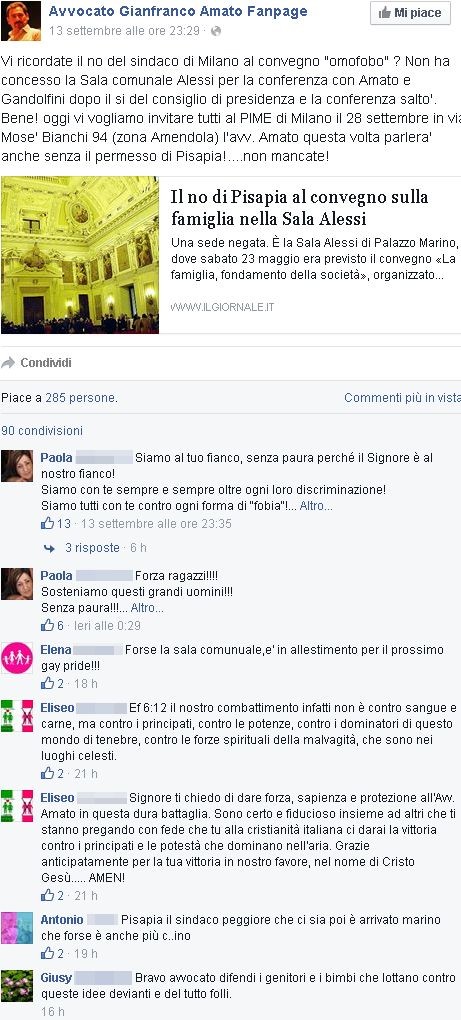Show the 90 condivisioni list
Viewport: 461px width, 1020px height.
click(x=42, y=431)
